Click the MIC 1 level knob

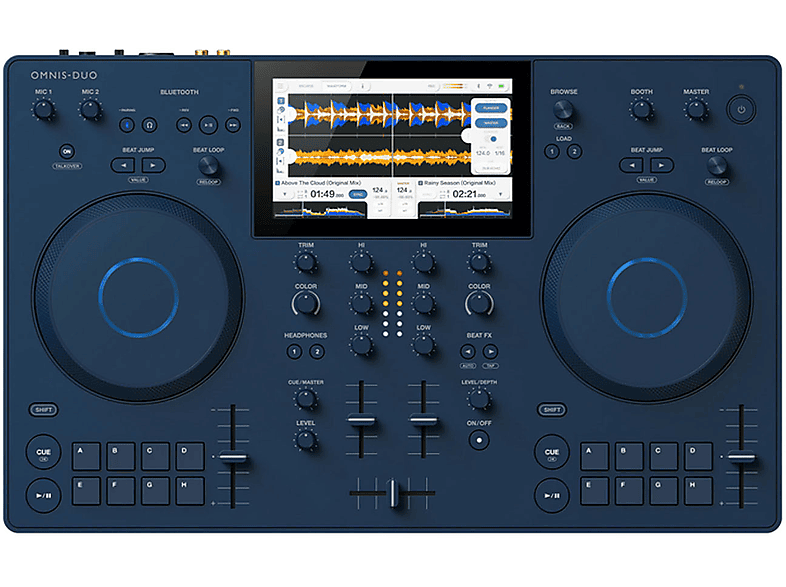tap(44, 109)
